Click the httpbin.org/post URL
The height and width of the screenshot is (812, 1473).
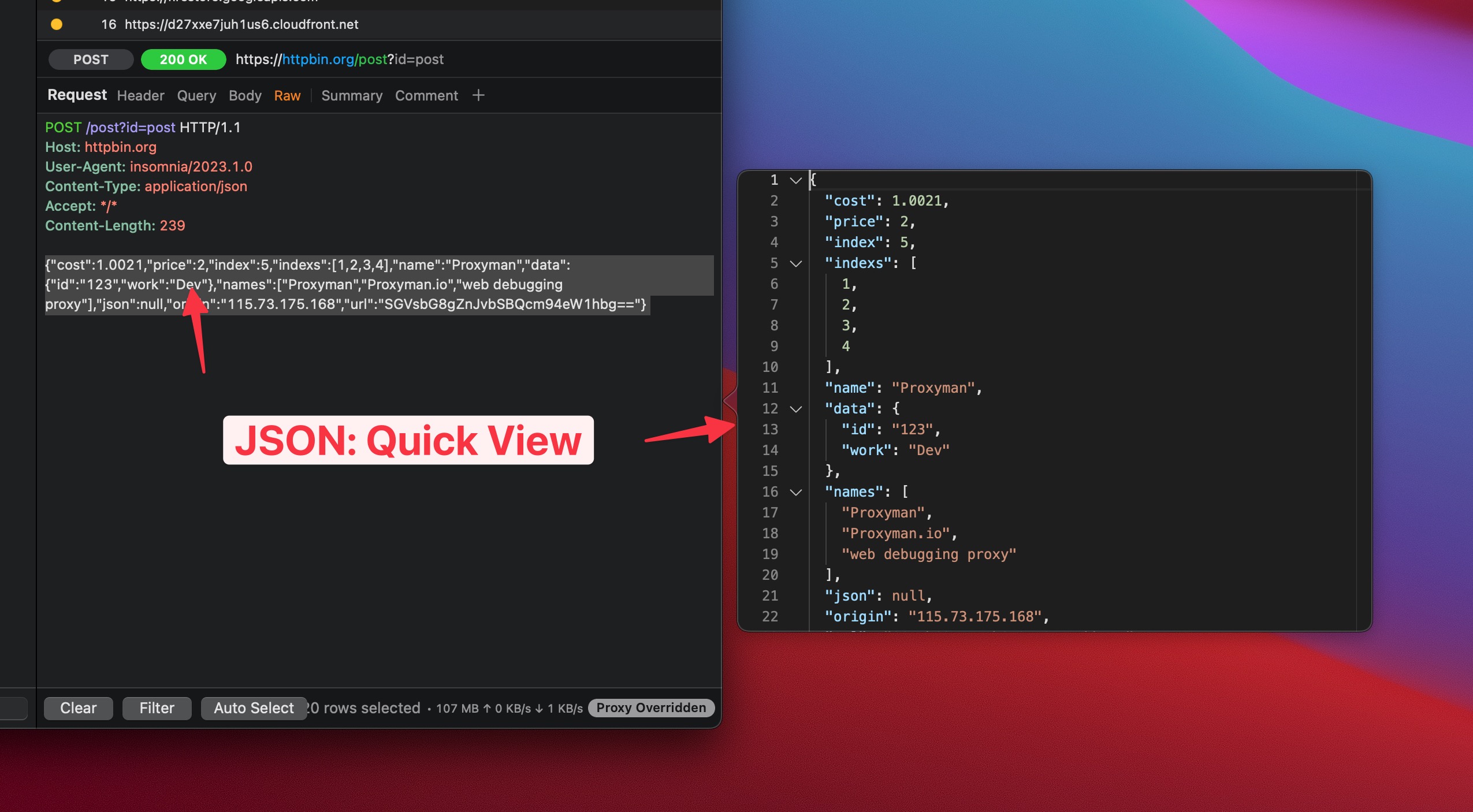340,59
